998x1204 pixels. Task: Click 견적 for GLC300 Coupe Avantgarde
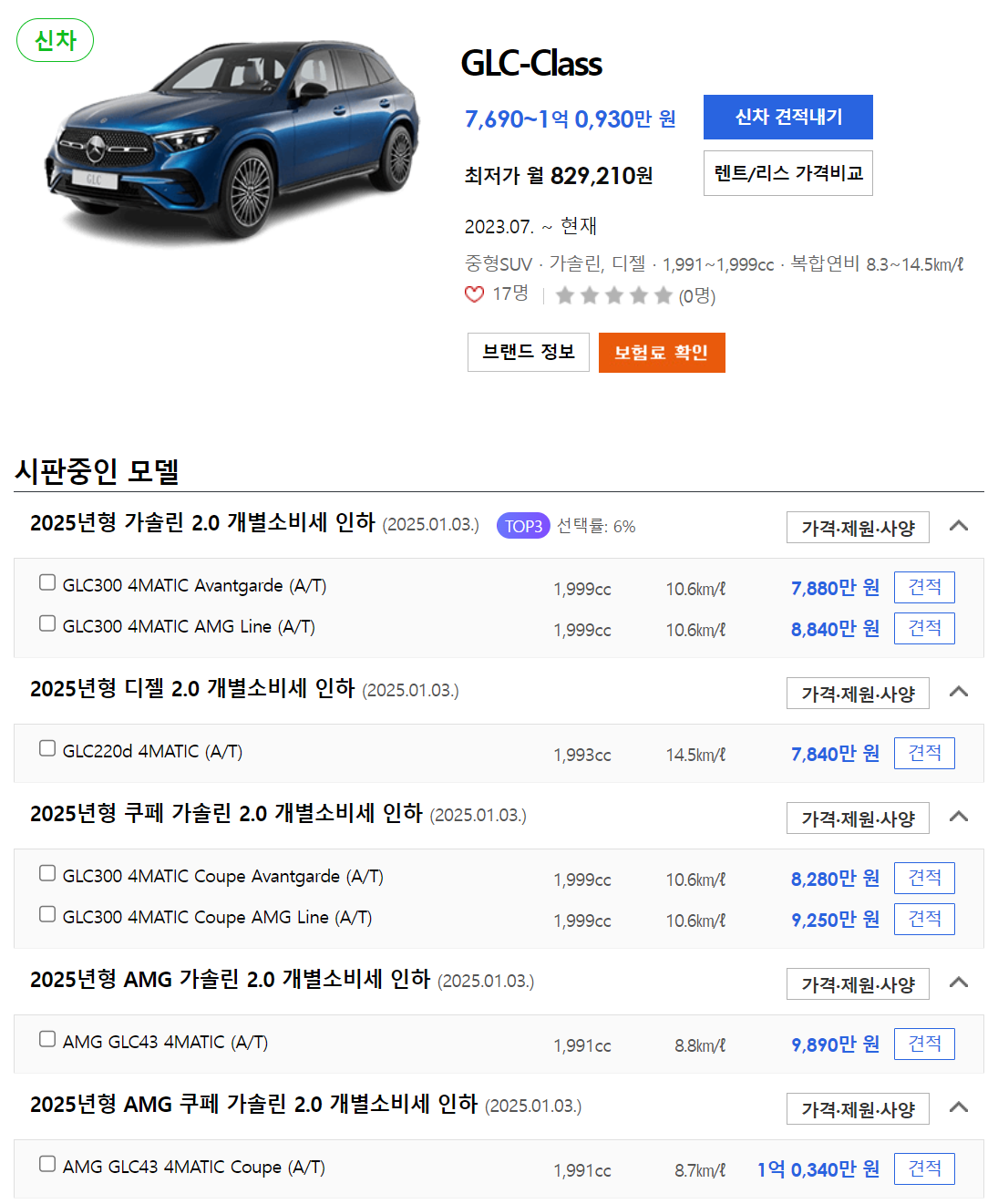click(x=924, y=878)
